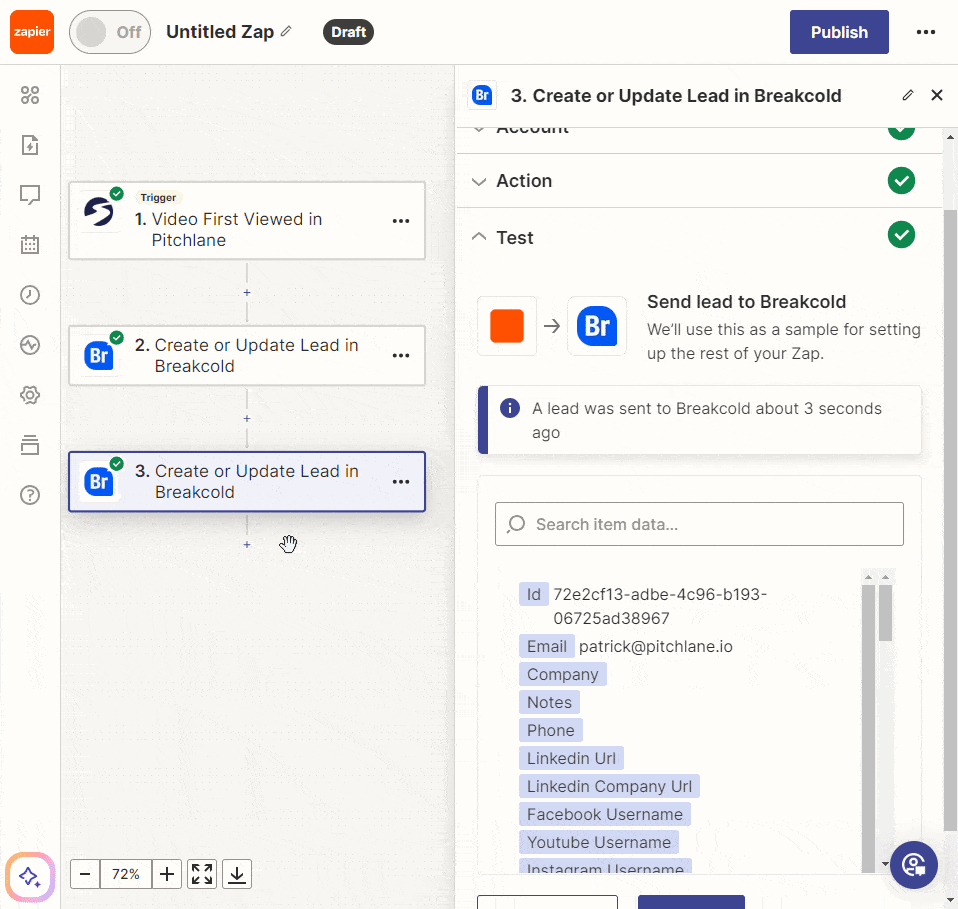958x909 pixels.
Task: Zoom in the canvas with plus button
Action: (167, 874)
